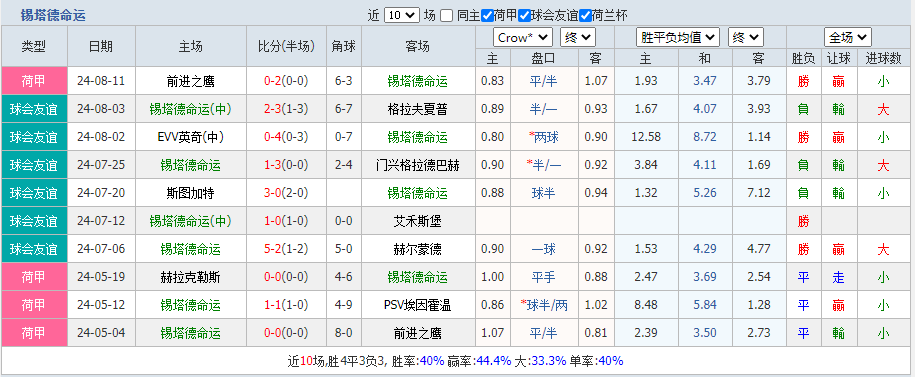Click the 球会友谊 tag for 24-07-20

point(34,193)
